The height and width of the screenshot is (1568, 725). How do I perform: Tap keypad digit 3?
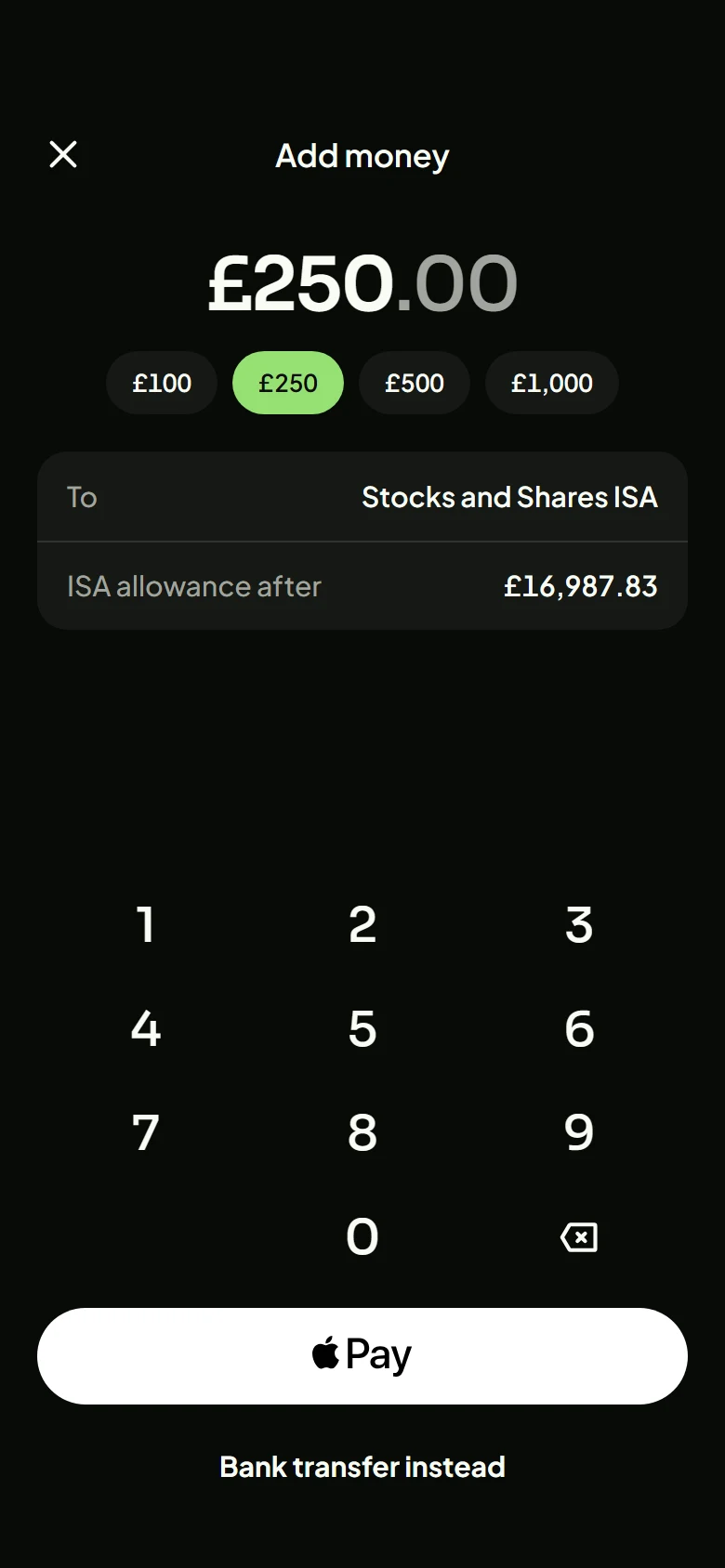pos(579,925)
